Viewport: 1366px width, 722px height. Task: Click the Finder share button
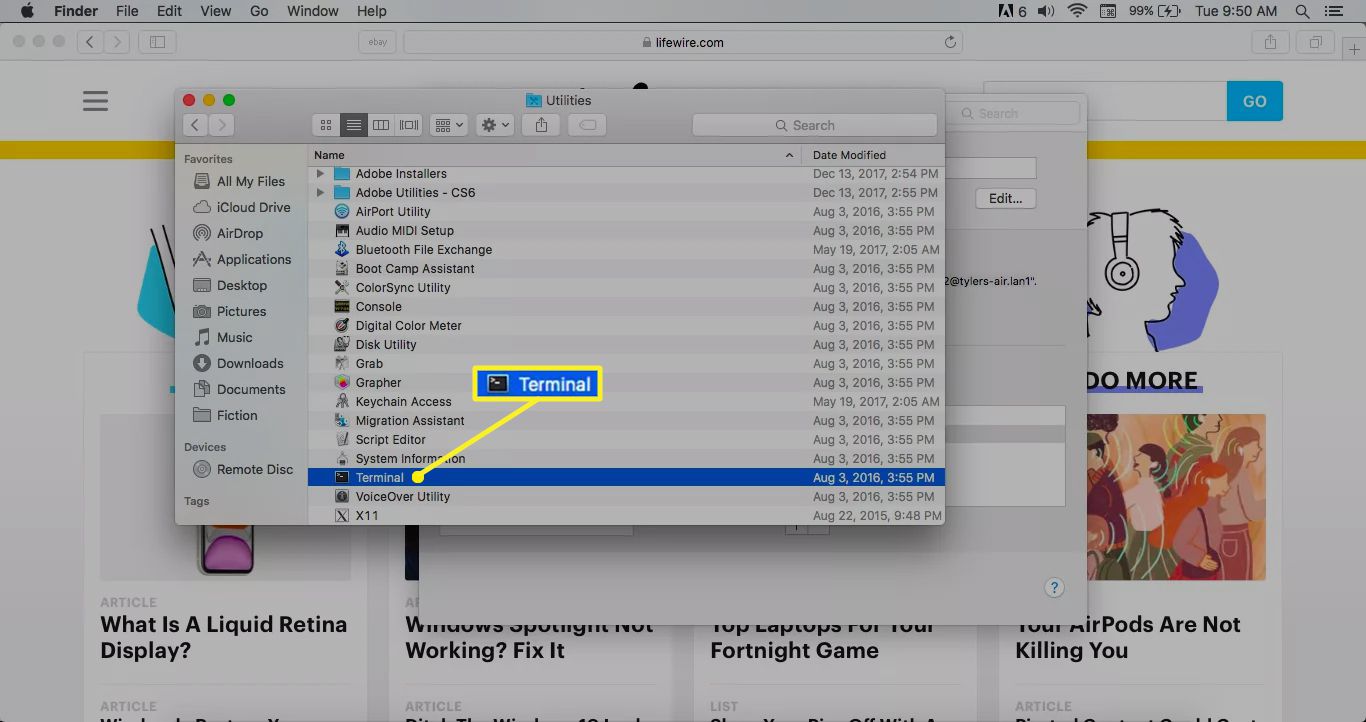click(541, 125)
